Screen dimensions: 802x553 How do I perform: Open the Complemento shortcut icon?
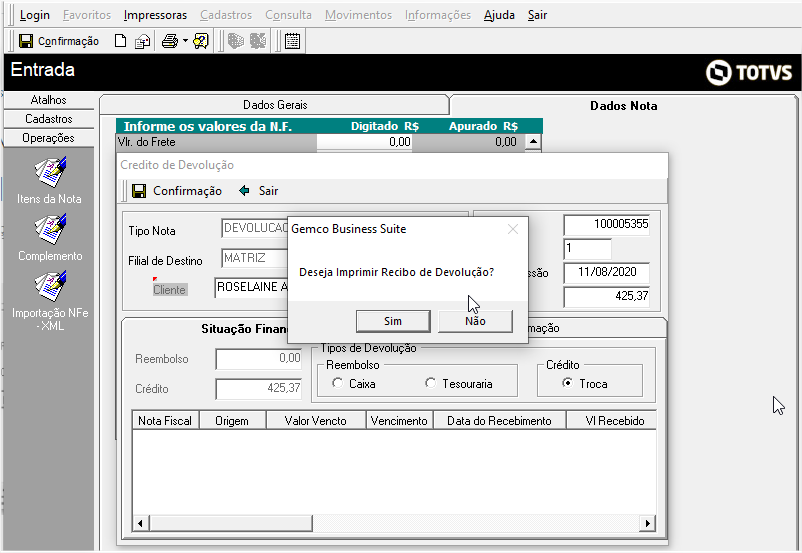pyautogui.click(x=50, y=230)
